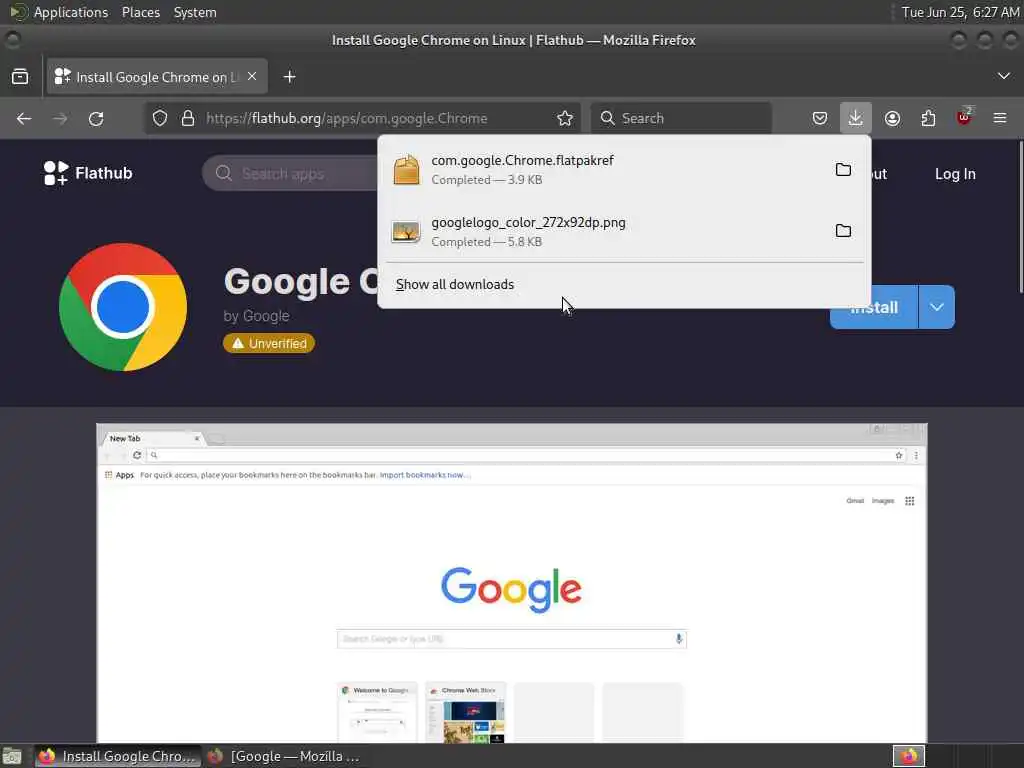Show googlelogo_color_272x92dp.png in its folder
The width and height of the screenshot is (1024, 768).
[x=843, y=231]
